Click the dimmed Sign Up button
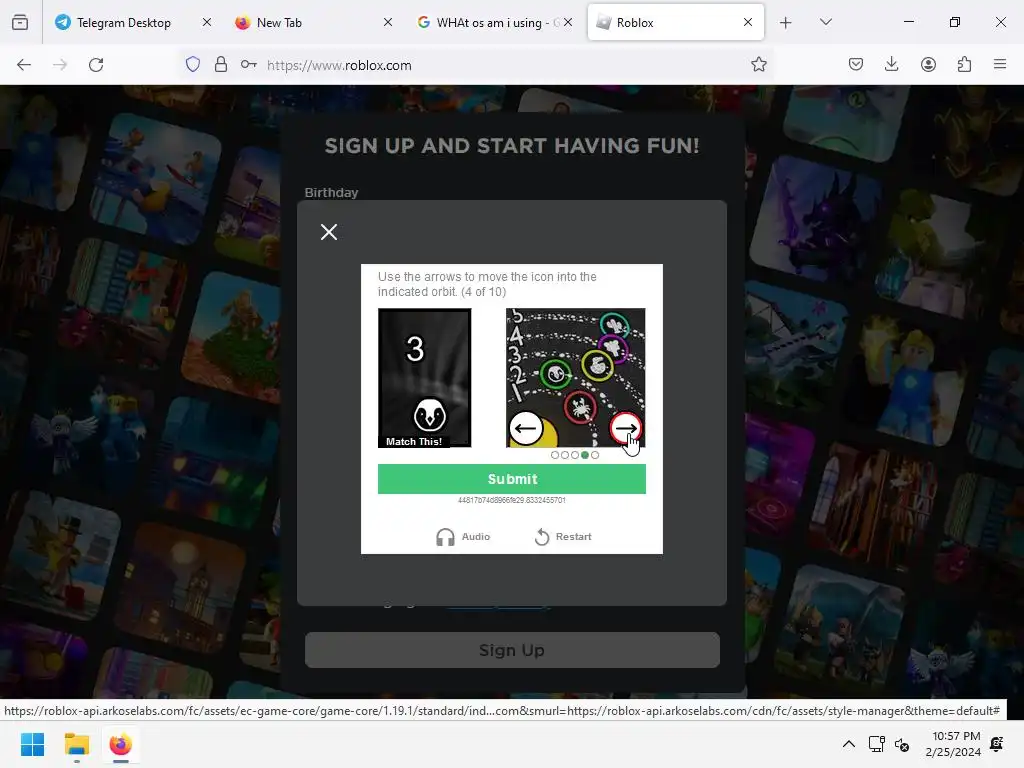 (512, 650)
